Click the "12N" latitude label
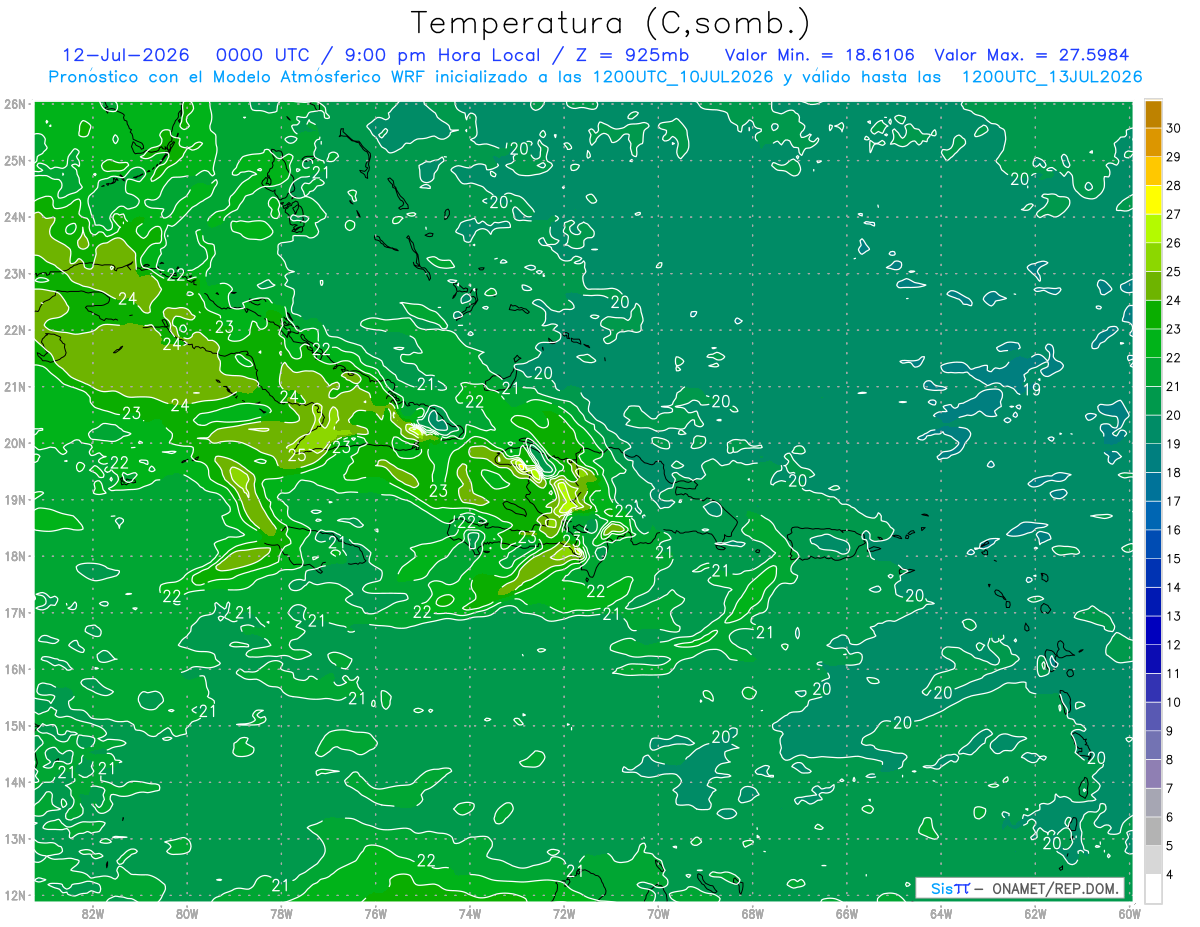1200x927 pixels. [15, 895]
